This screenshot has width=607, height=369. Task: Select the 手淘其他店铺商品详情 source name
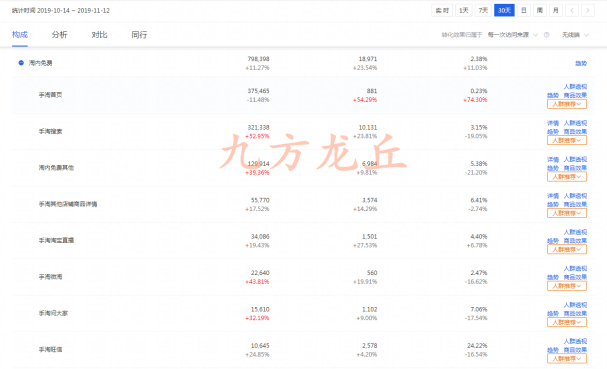point(68,204)
